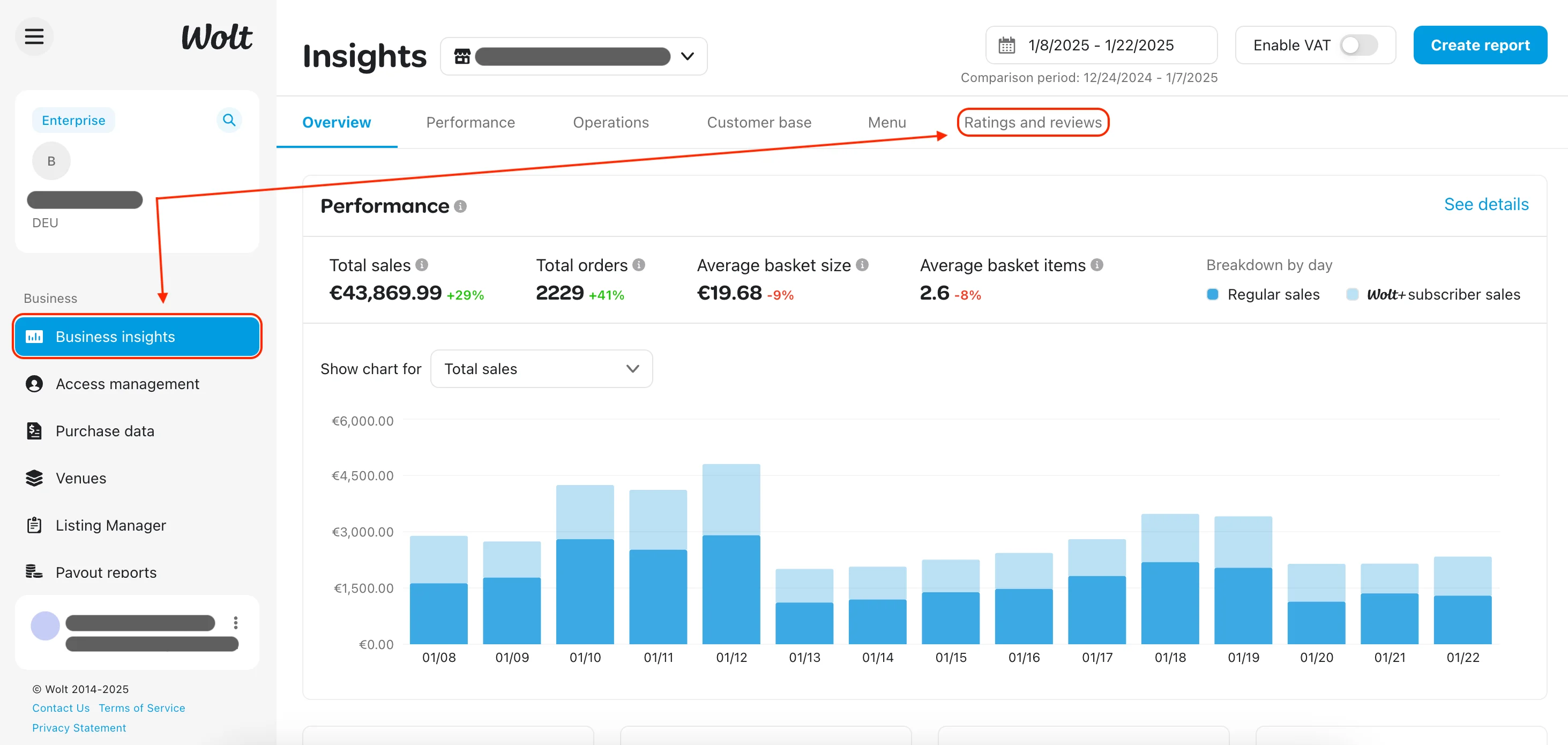
Task: Click the 01/13 bar in the chart
Action: click(804, 606)
